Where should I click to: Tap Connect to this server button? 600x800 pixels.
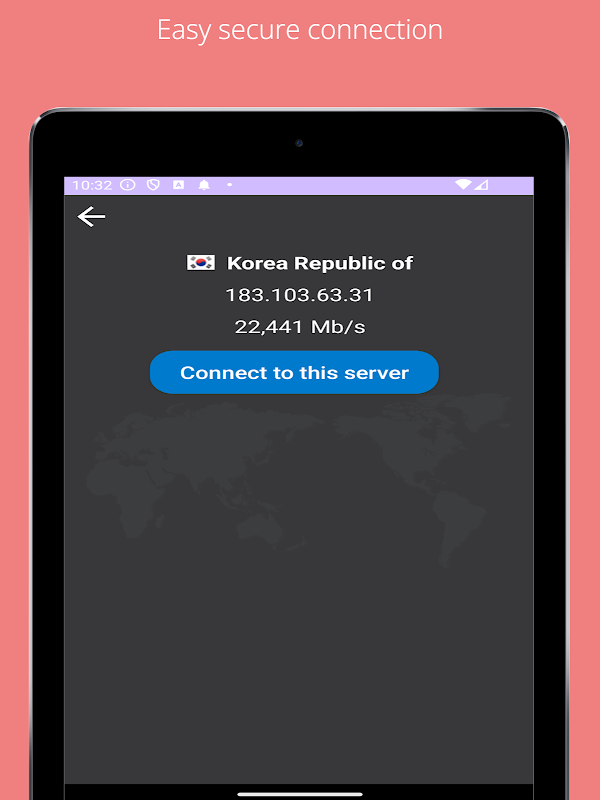point(294,372)
